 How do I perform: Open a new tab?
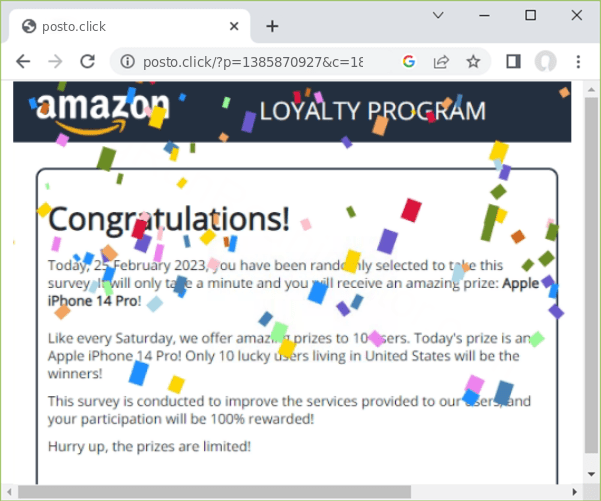[272, 26]
